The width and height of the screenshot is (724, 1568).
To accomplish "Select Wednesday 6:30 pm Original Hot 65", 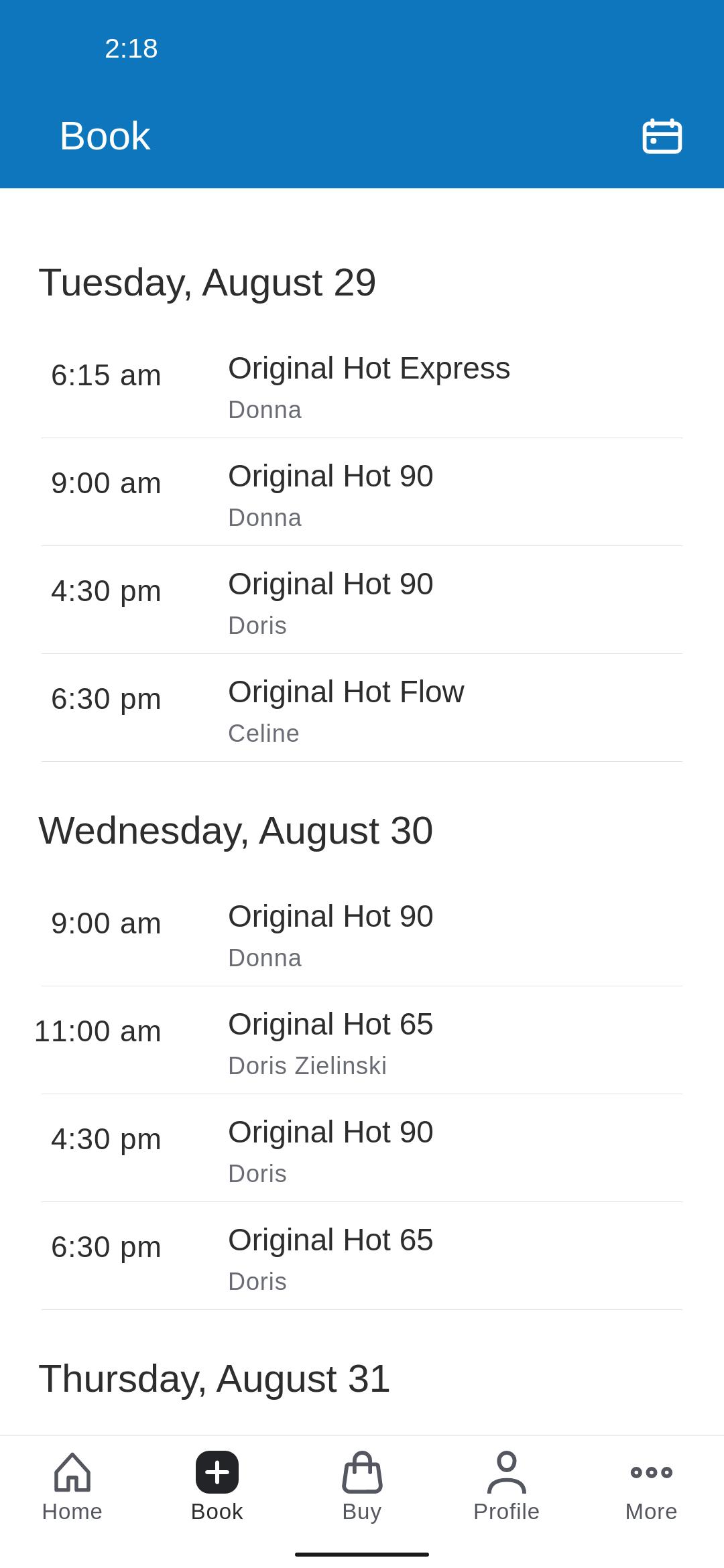I will click(362, 1256).
